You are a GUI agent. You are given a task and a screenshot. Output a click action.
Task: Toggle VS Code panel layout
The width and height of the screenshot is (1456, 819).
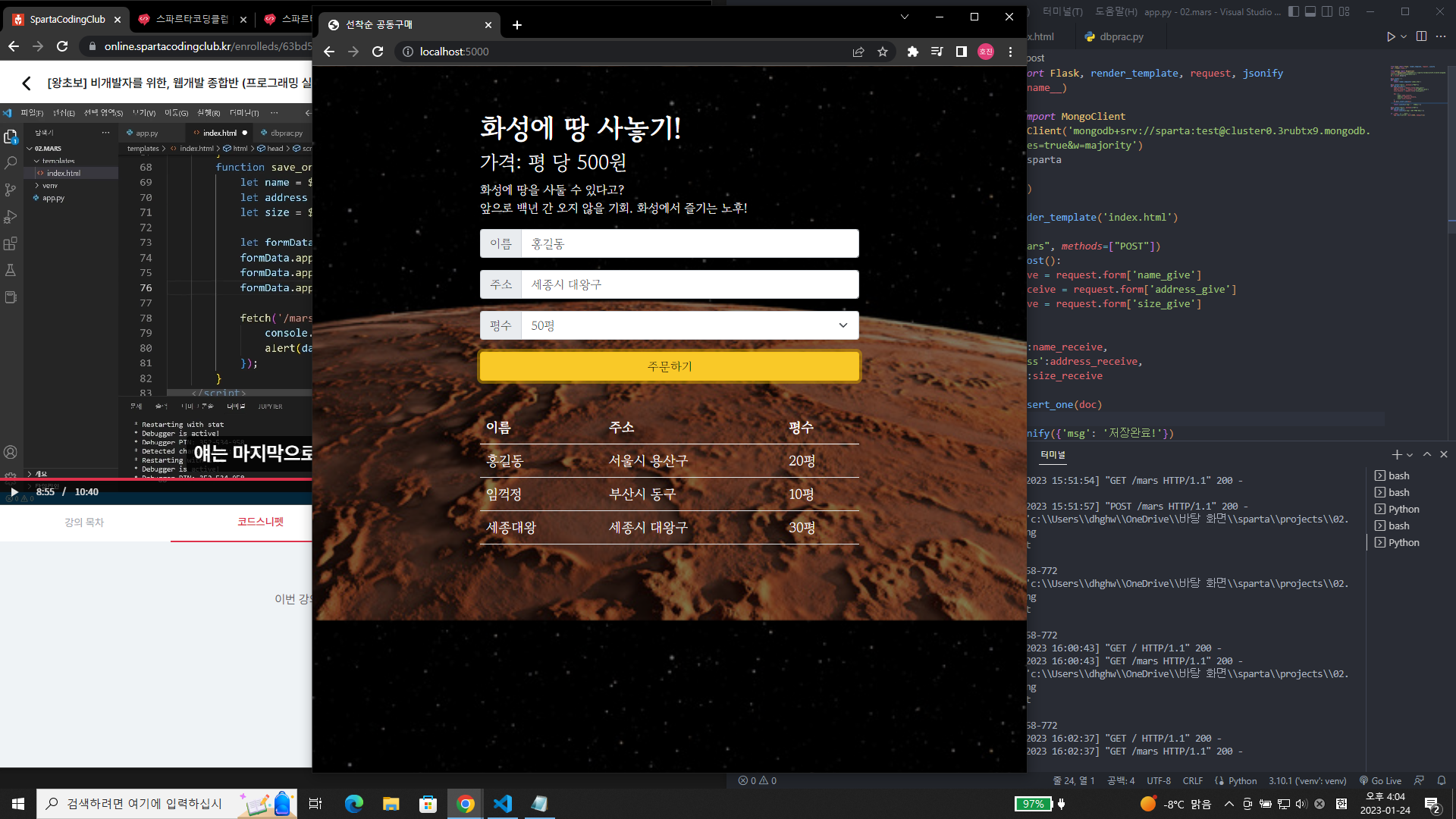1310,11
